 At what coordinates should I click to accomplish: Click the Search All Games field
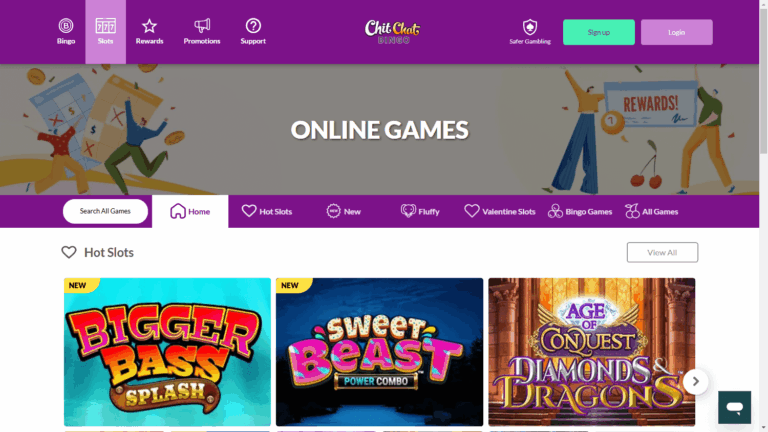[x=105, y=211]
